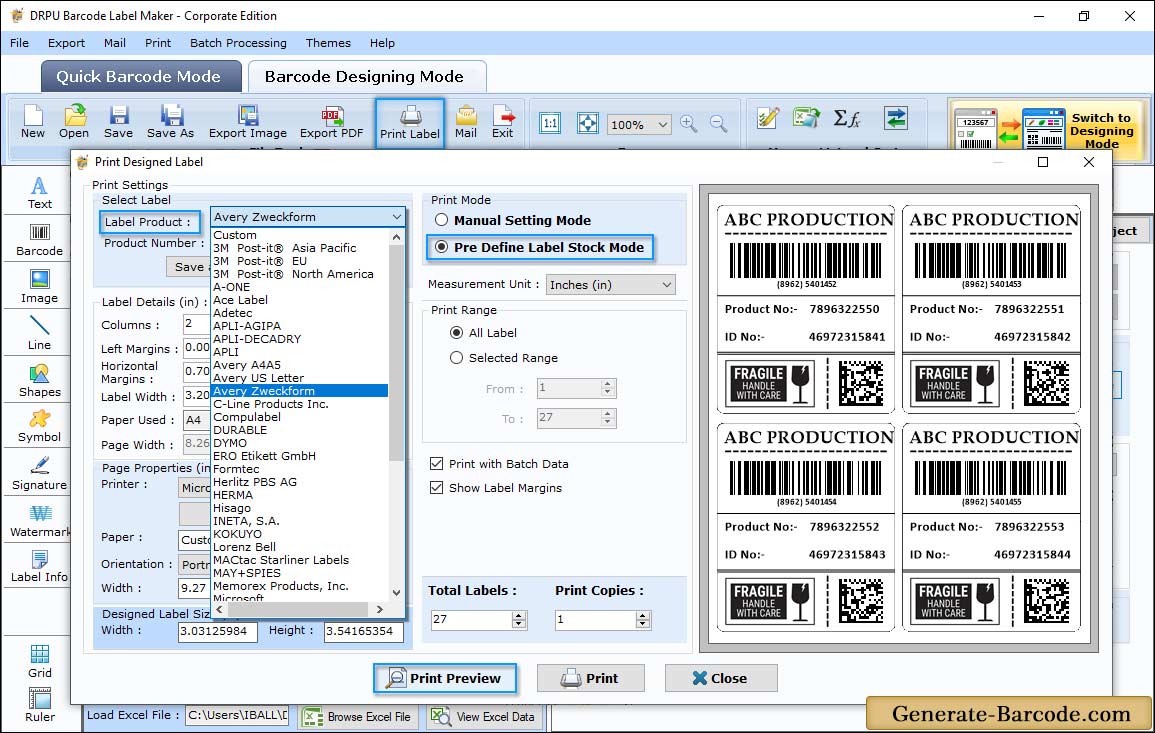Image resolution: width=1155 pixels, height=733 pixels.
Task: Click the Mail toolbar icon
Action: (466, 122)
